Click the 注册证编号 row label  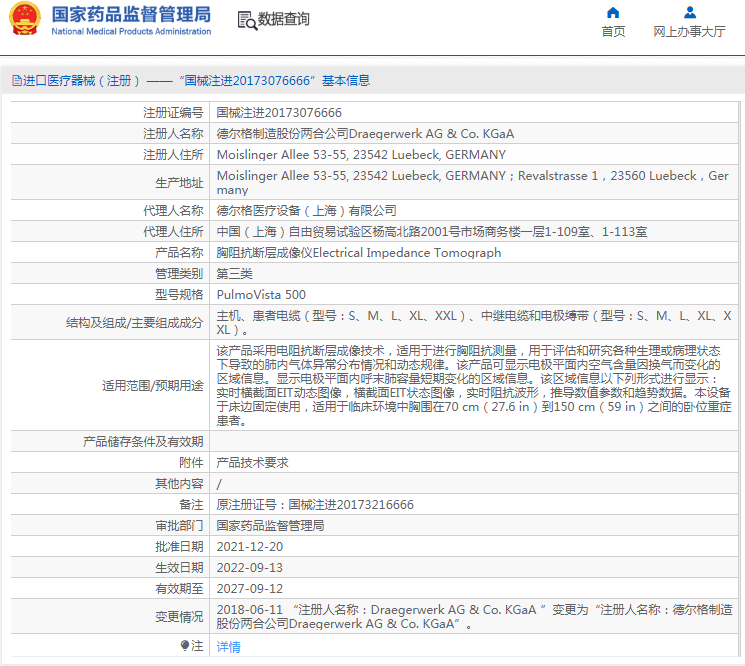tap(173, 113)
